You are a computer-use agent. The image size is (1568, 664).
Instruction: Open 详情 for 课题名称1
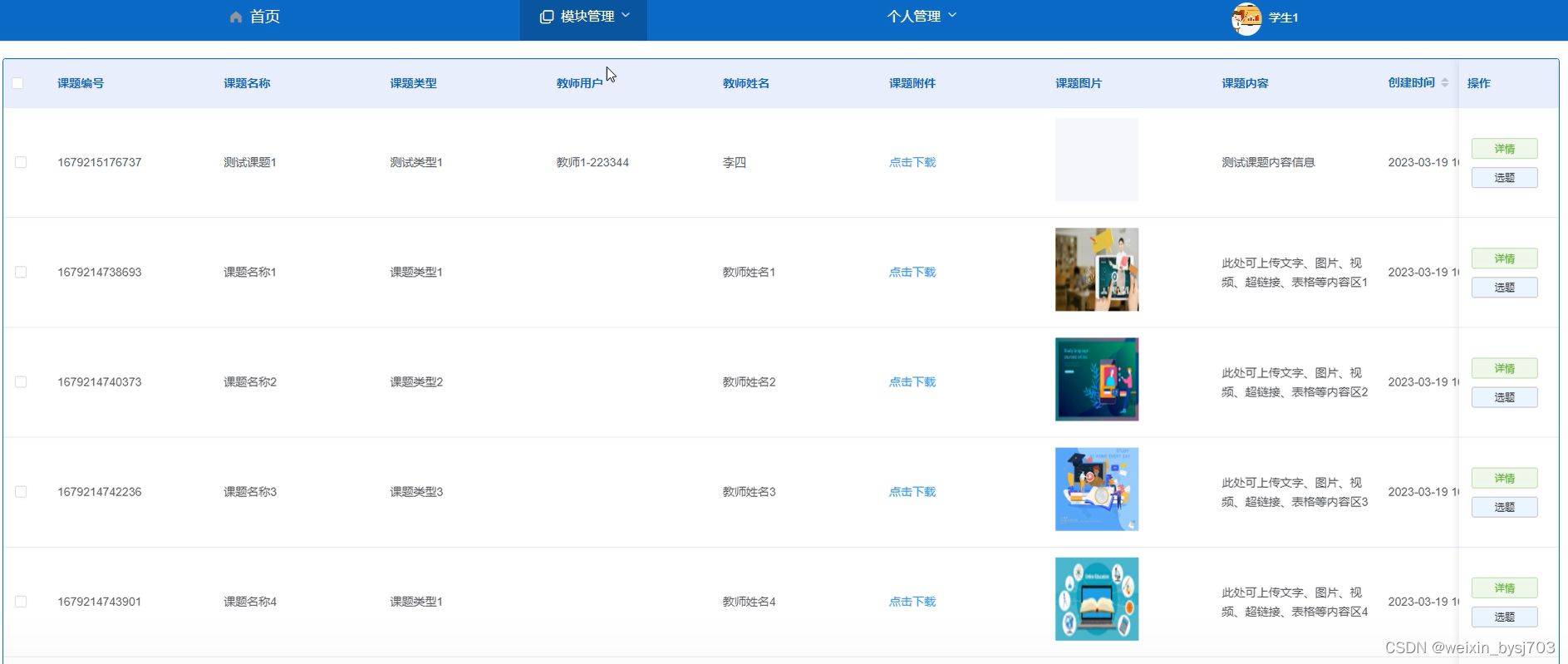(1504, 258)
